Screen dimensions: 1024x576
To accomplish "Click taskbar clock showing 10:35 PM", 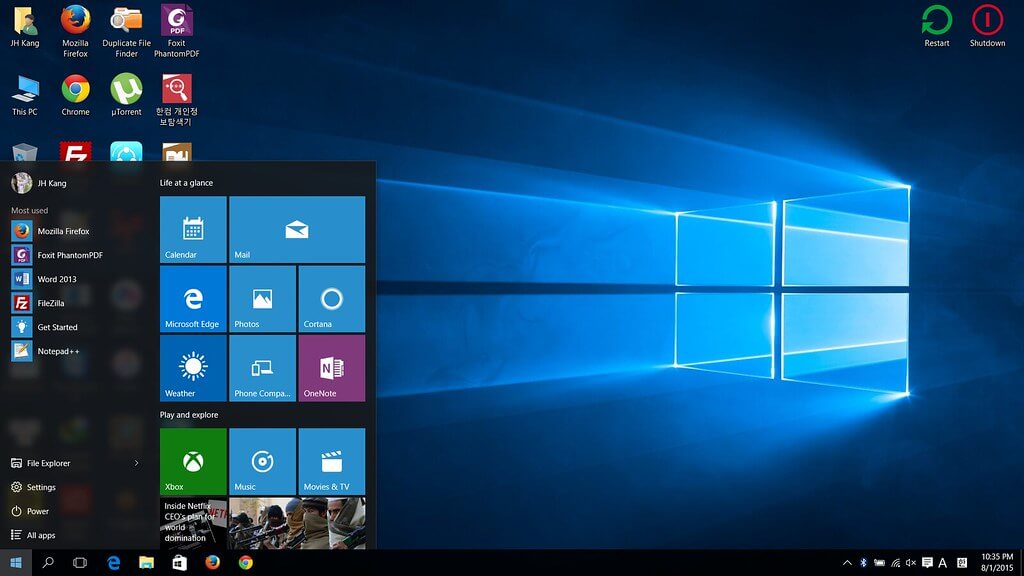I will (997, 562).
